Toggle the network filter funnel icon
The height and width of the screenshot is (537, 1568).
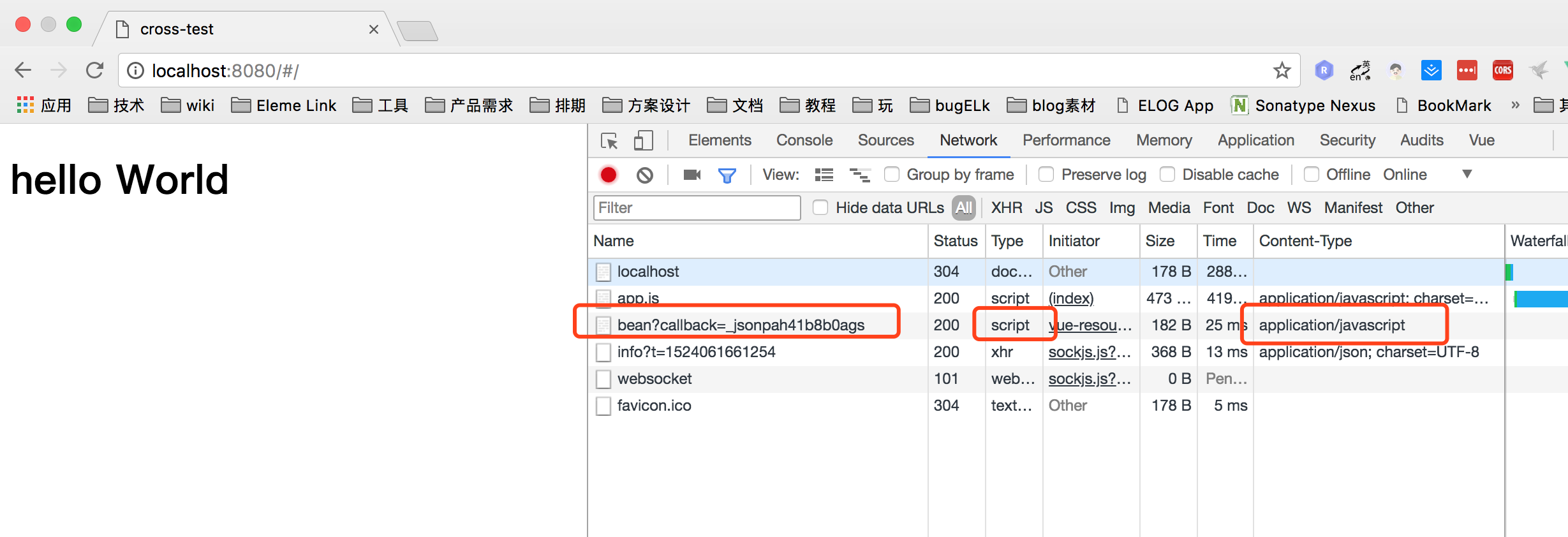tap(727, 175)
